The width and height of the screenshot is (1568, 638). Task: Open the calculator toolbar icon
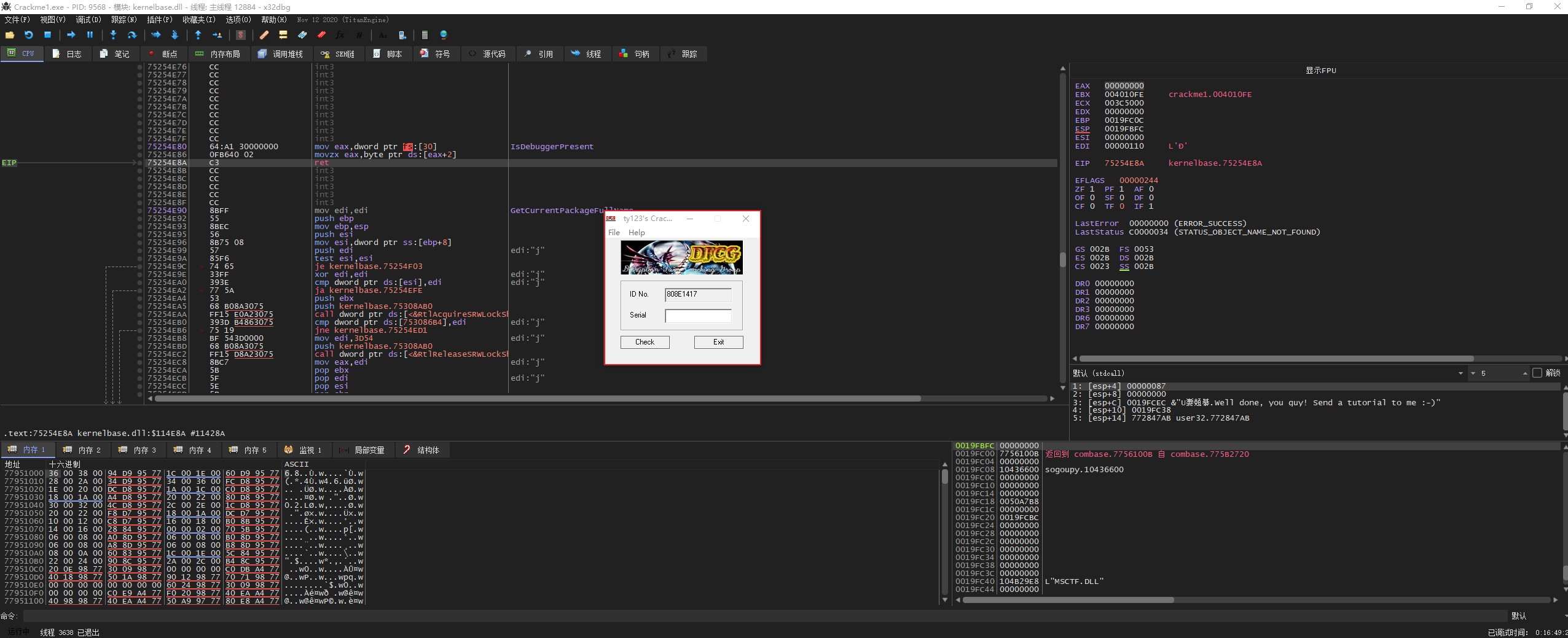(425, 36)
